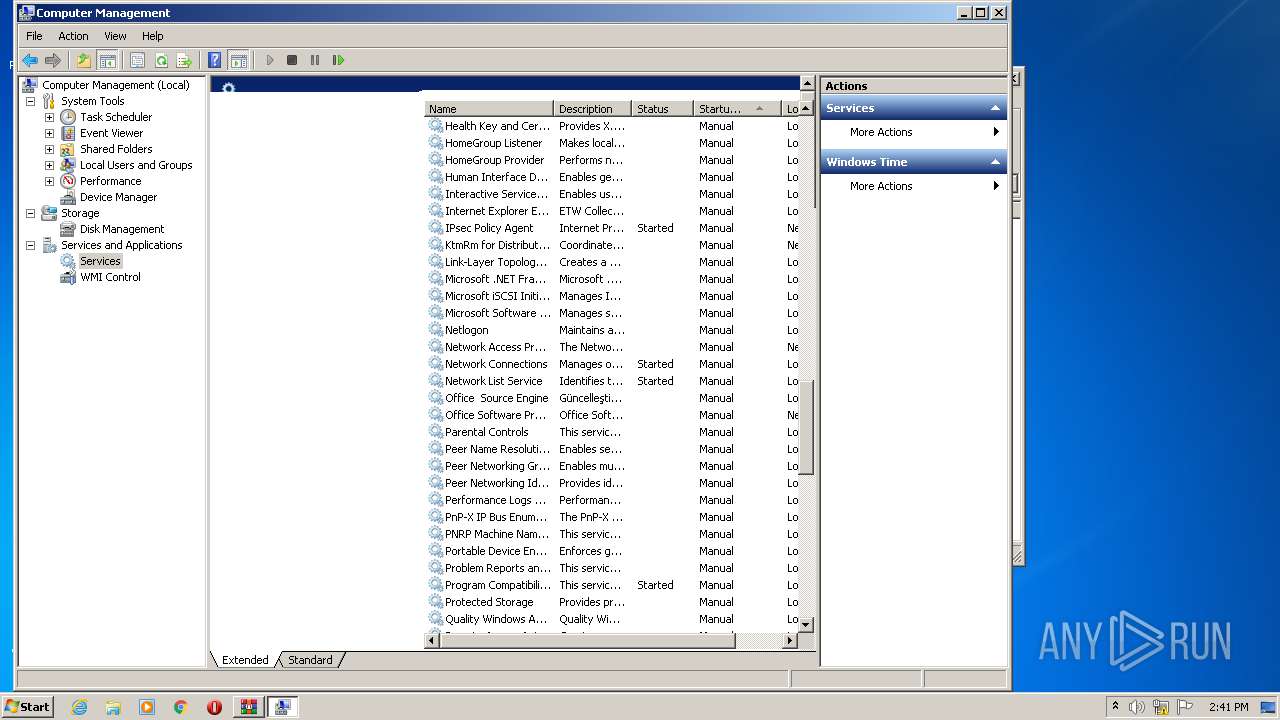The width and height of the screenshot is (1280, 720).
Task: Select WMI Control in the tree
Action: click(x=110, y=277)
